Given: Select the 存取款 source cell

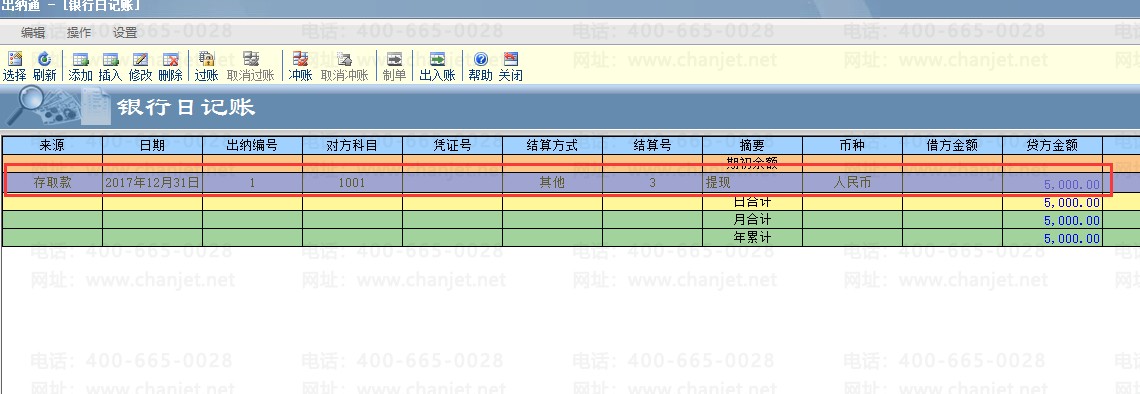Looking at the screenshot, I should pyautogui.click(x=52, y=182).
